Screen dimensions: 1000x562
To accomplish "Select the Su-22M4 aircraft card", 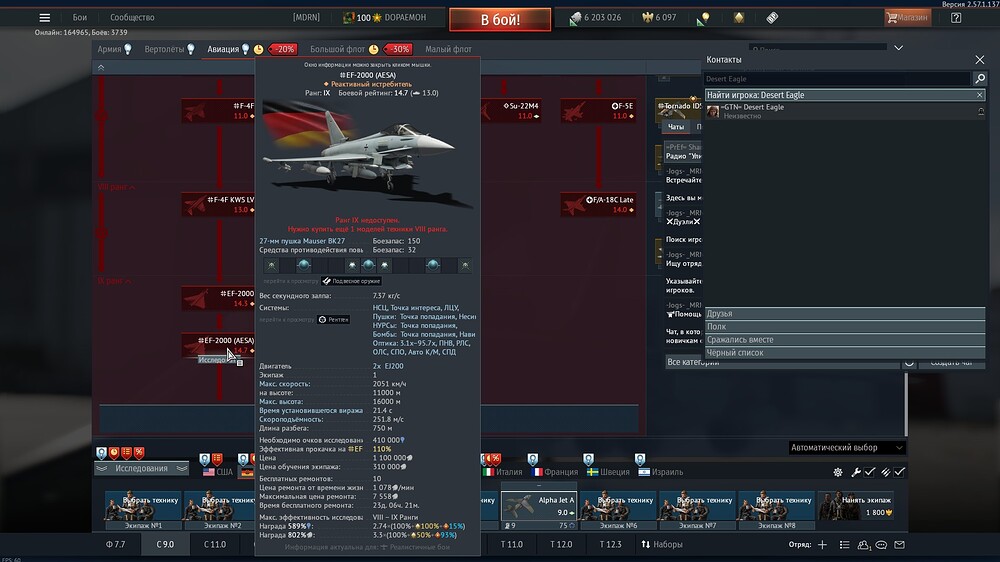I will click(511, 111).
